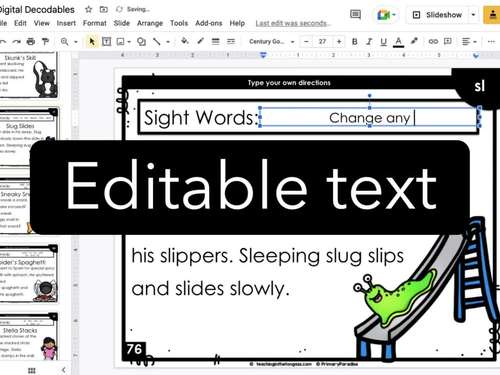500x375 pixels.
Task: Choose the select cursor tool
Action: pos(92,41)
